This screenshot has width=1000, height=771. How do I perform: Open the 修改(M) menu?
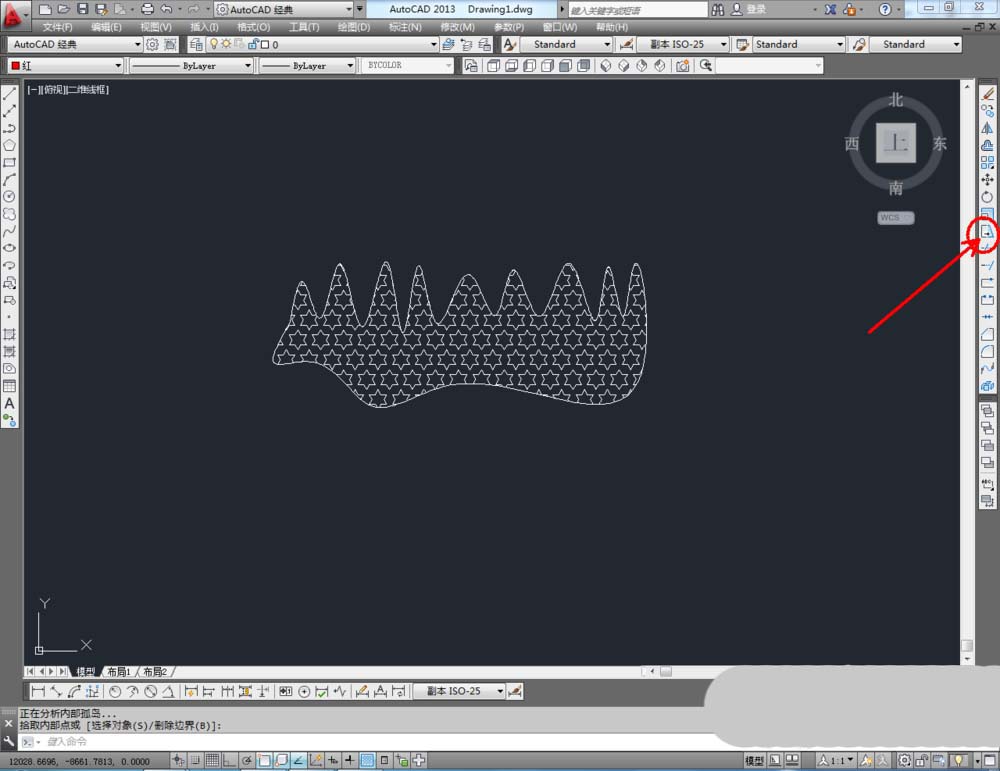[x=457, y=27]
